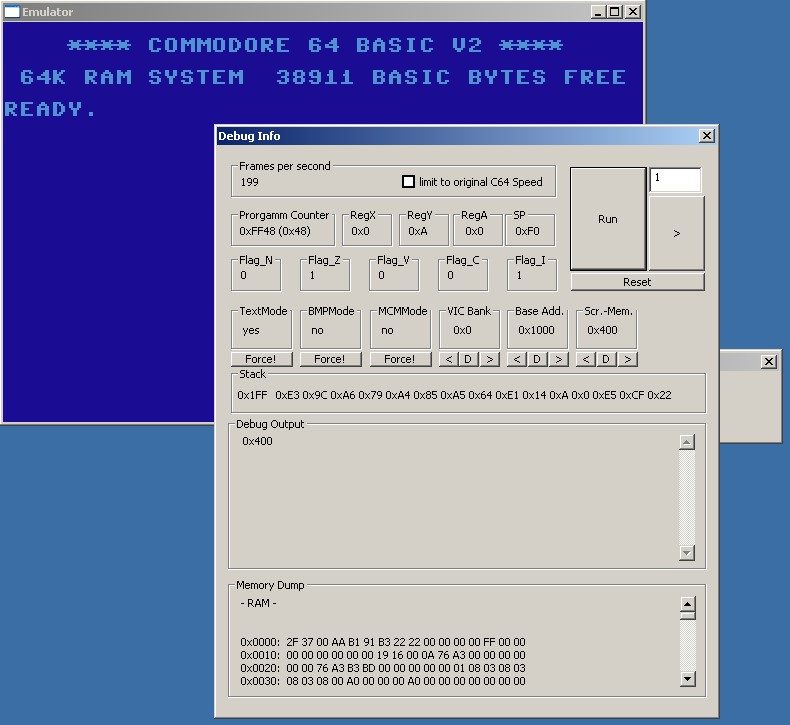Click D button under VIC Bank
This screenshot has width=790, height=725.
coord(468,359)
